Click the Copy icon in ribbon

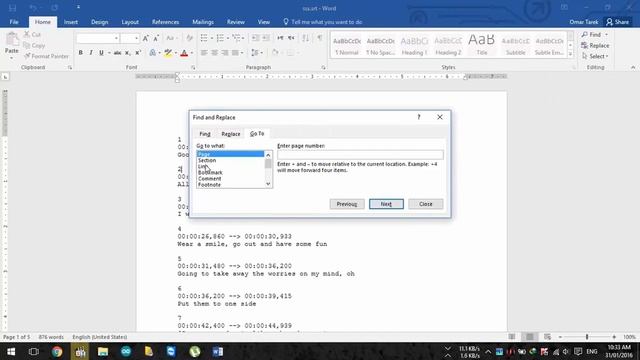pos(27,45)
